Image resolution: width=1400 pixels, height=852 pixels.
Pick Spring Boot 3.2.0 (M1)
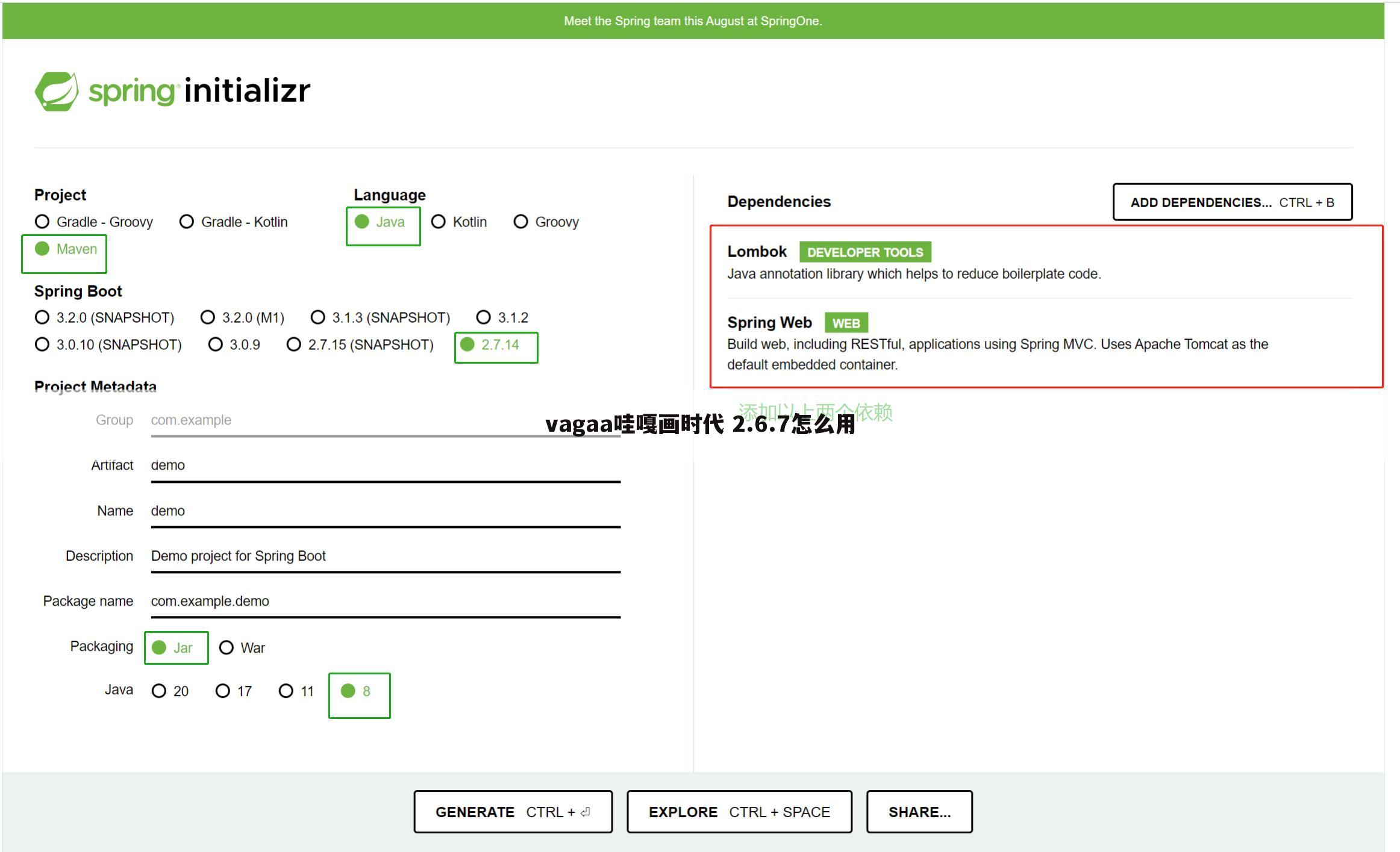click(242, 317)
